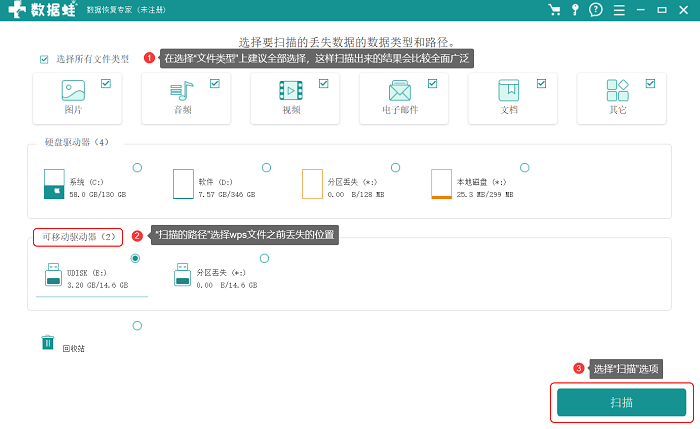Click the 58.0 GB/130 GB text
Image resolution: width=700 pixels, height=429 pixels.
(x=98, y=195)
